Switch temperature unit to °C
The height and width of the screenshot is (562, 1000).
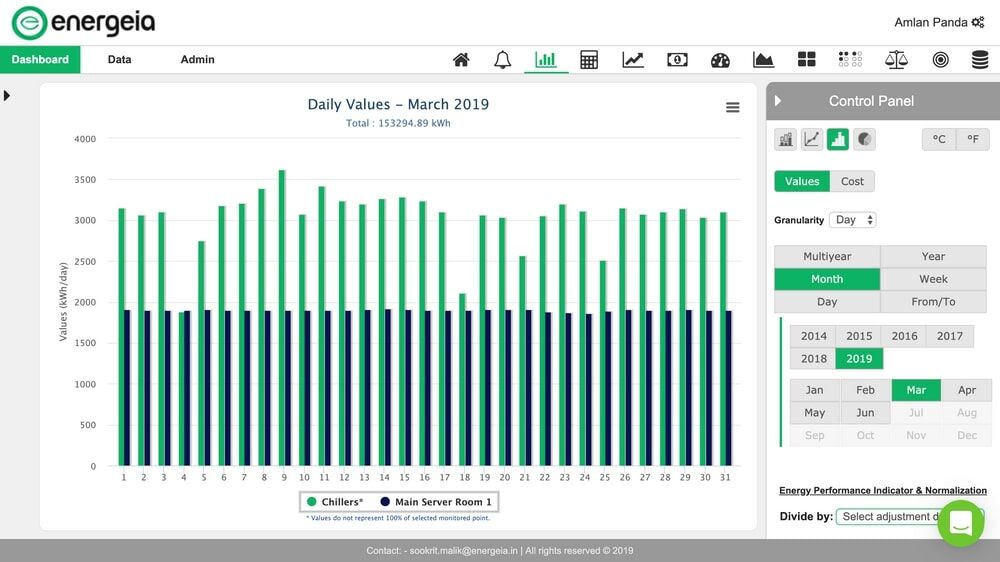coord(939,140)
